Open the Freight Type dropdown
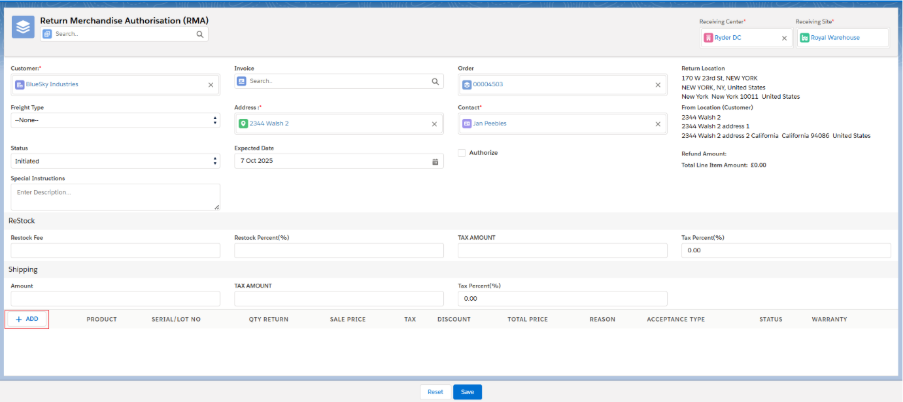Viewport: 903px width, 402px height. (113, 121)
